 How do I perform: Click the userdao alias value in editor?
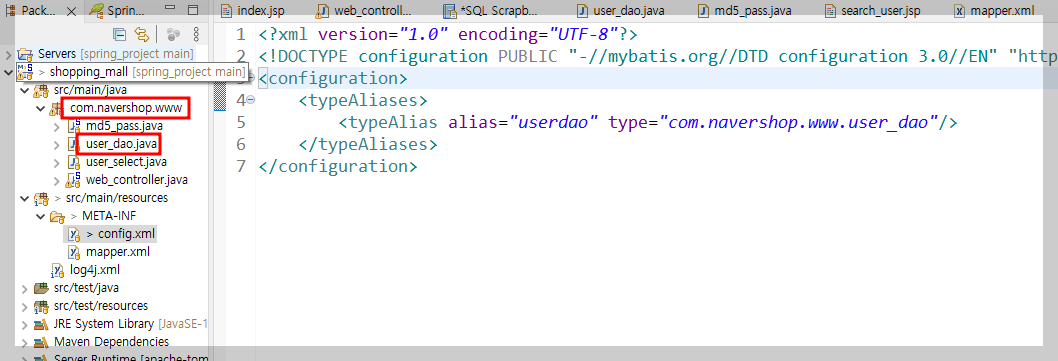coord(554,122)
